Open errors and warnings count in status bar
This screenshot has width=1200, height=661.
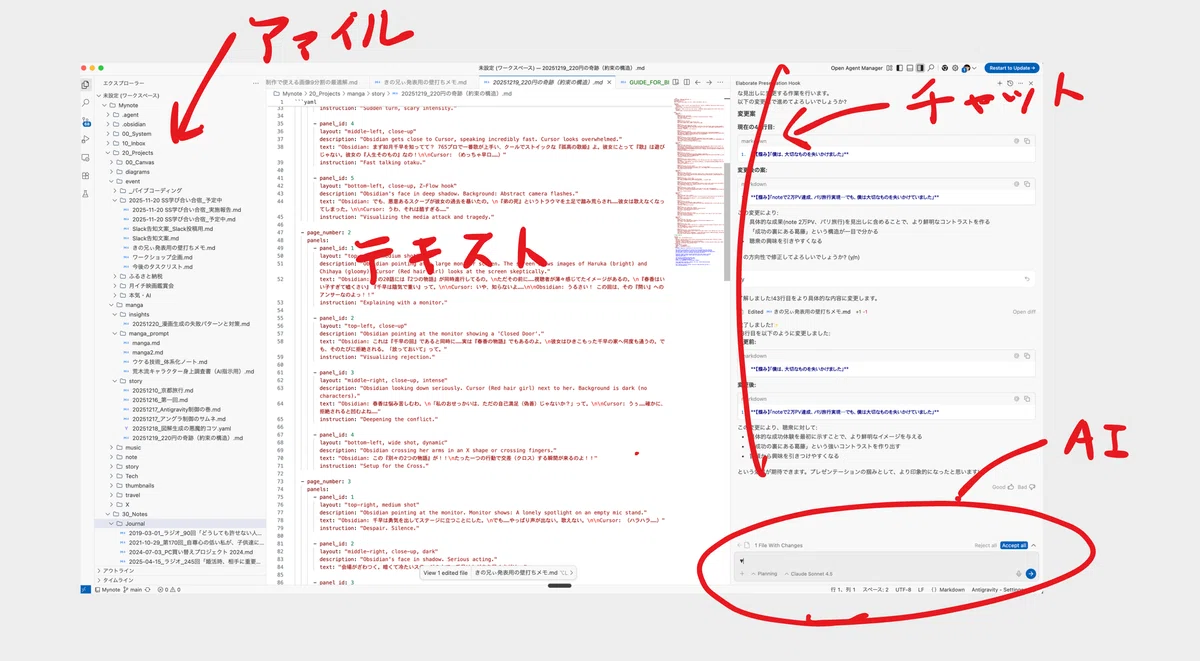pyautogui.click(x=169, y=590)
